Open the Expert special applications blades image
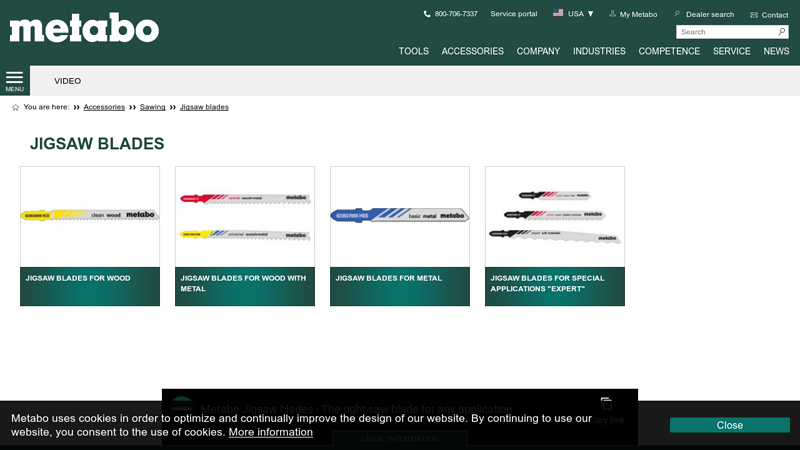This screenshot has height=450, width=800. pyautogui.click(x=555, y=216)
